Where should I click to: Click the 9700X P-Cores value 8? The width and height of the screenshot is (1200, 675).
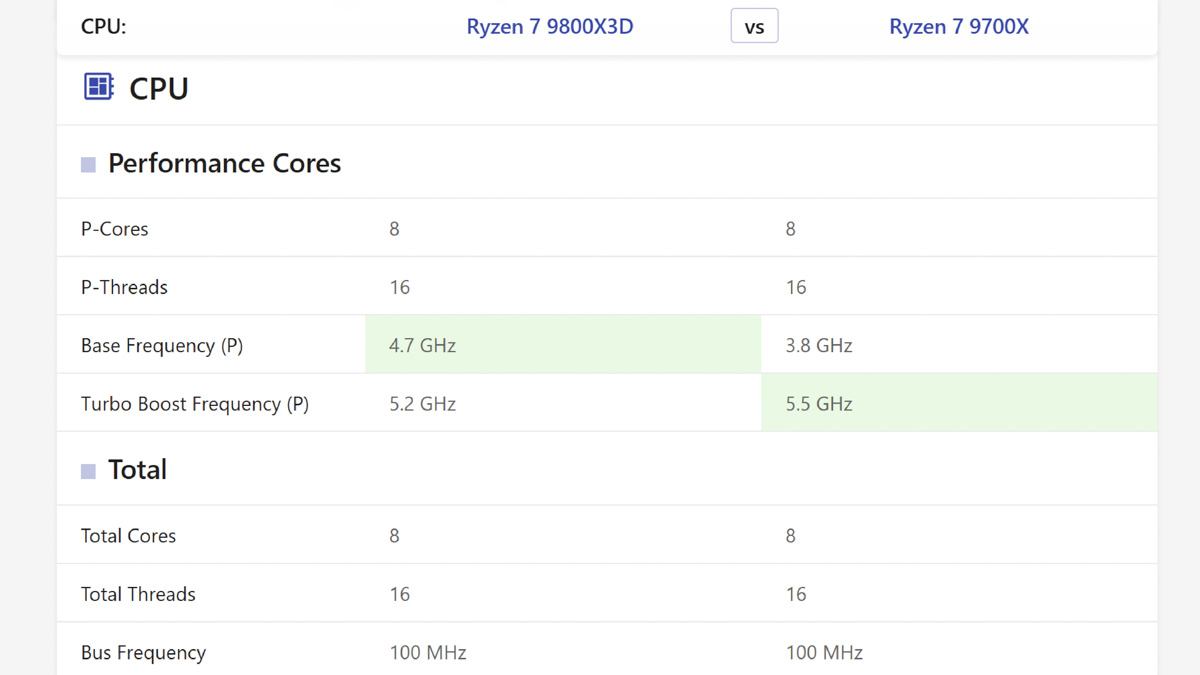(x=790, y=229)
